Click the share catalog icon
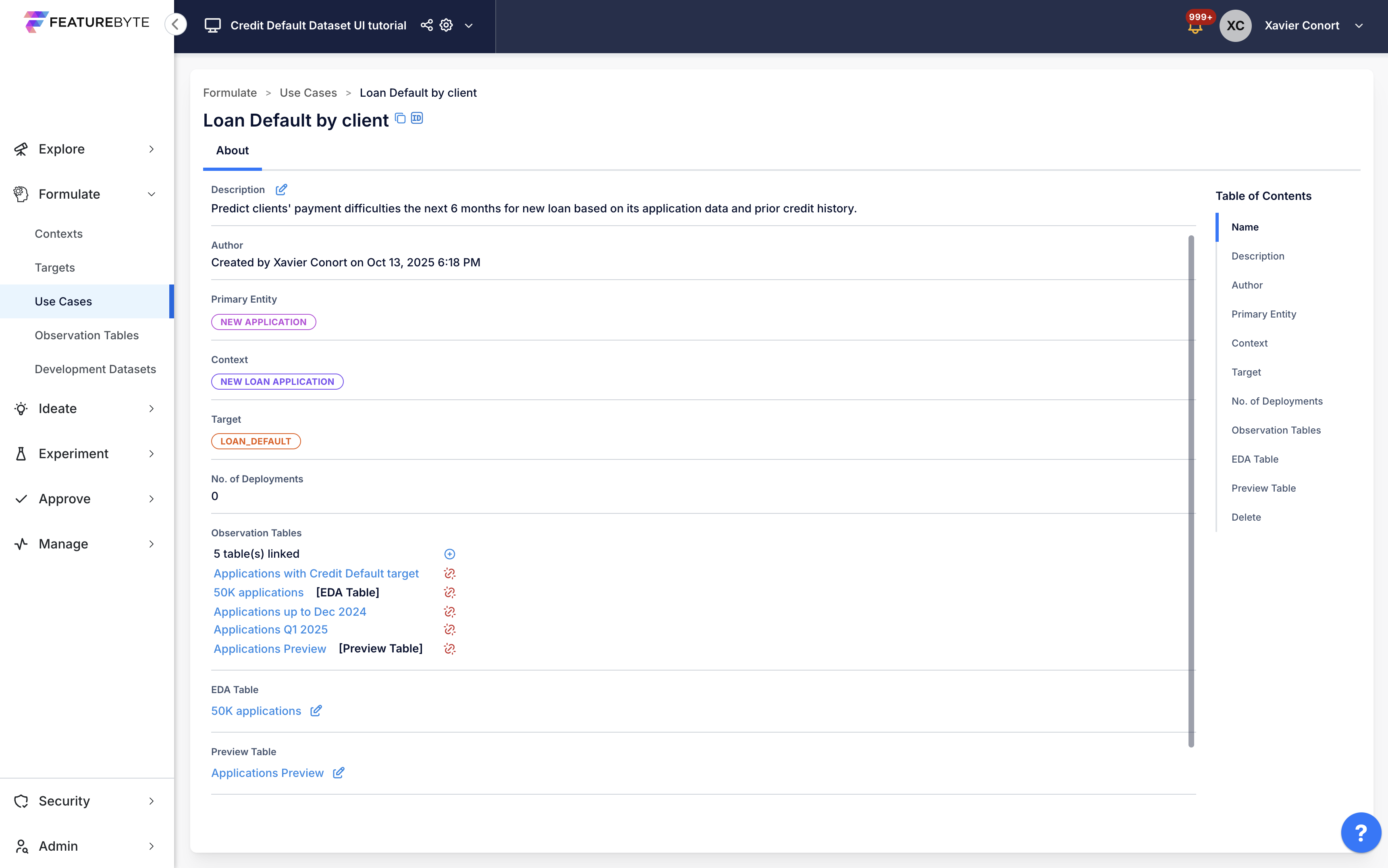 [426, 25]
